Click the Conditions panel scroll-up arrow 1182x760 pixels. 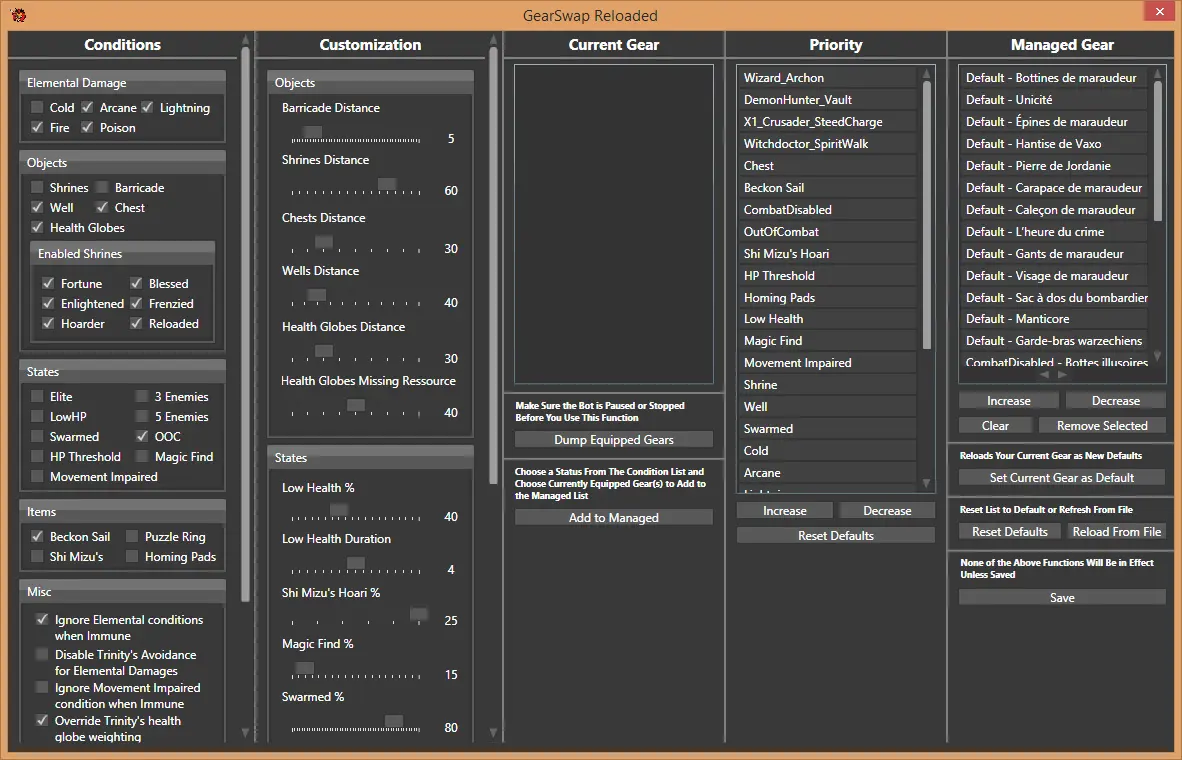coord(246,41)
